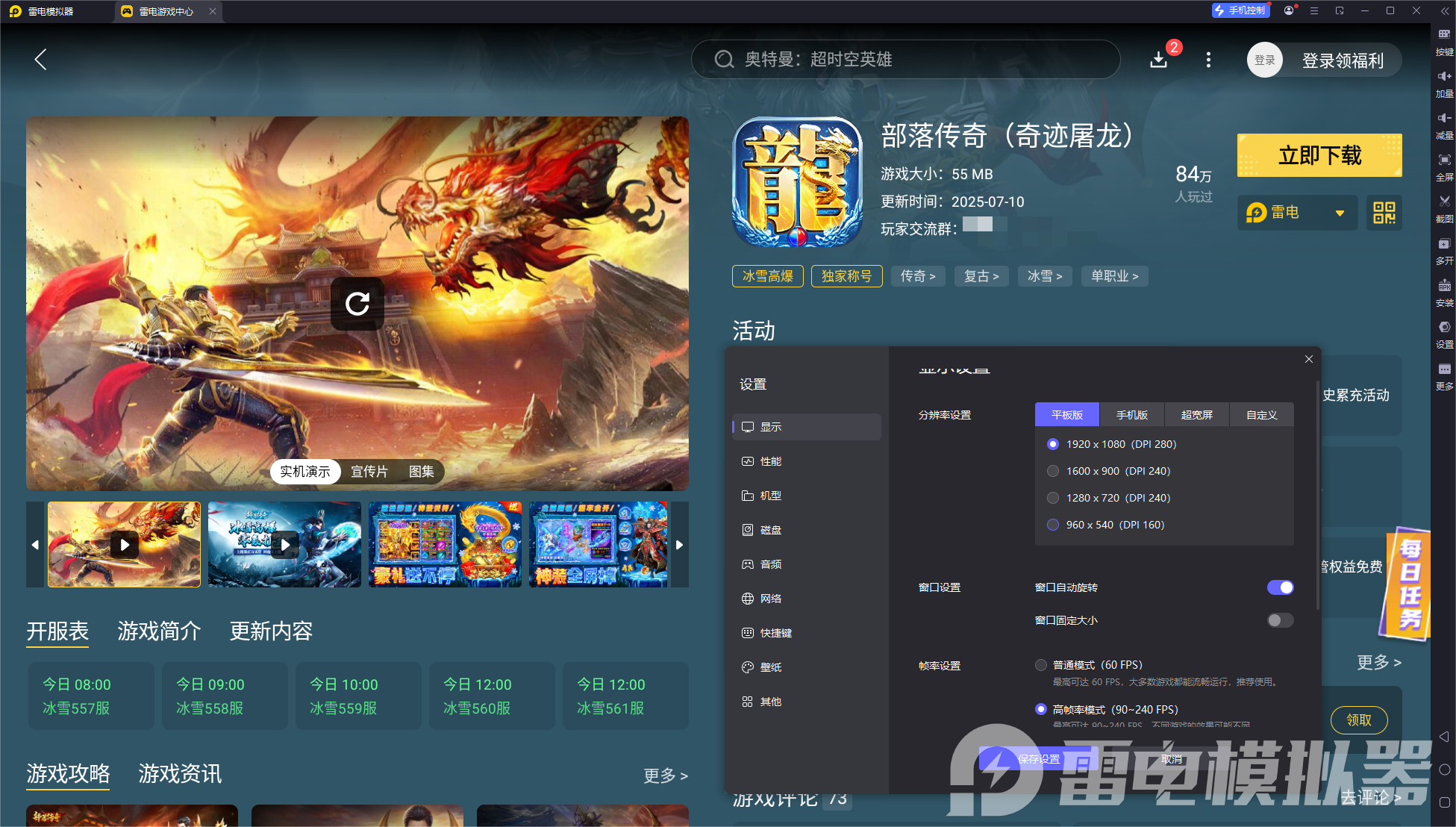Screen dimensions: 1456x827
Task: Click the search box in the header
Action: click(x=904, y=60)
